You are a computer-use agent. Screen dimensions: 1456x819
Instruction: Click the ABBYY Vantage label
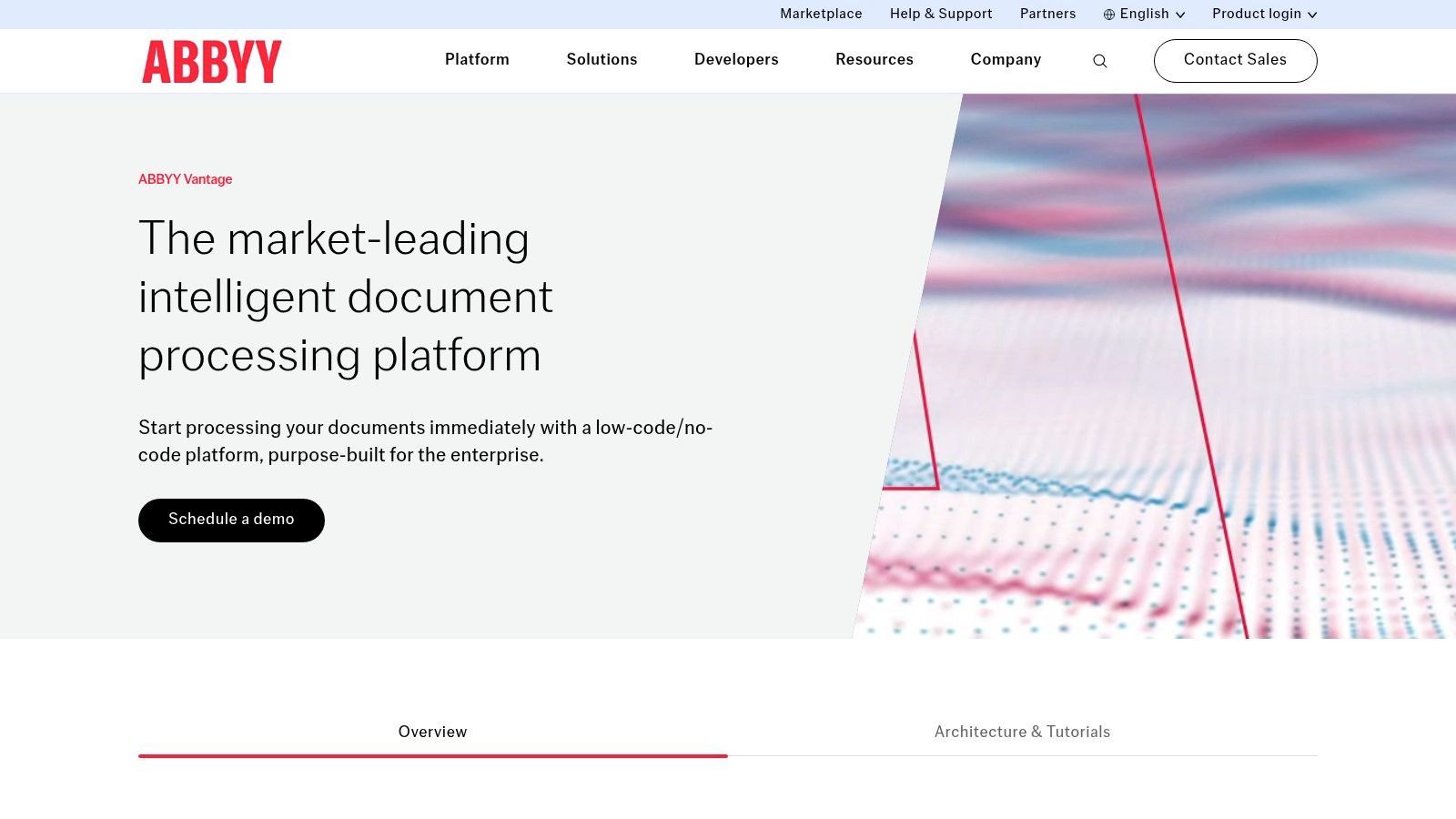[185, 179]
